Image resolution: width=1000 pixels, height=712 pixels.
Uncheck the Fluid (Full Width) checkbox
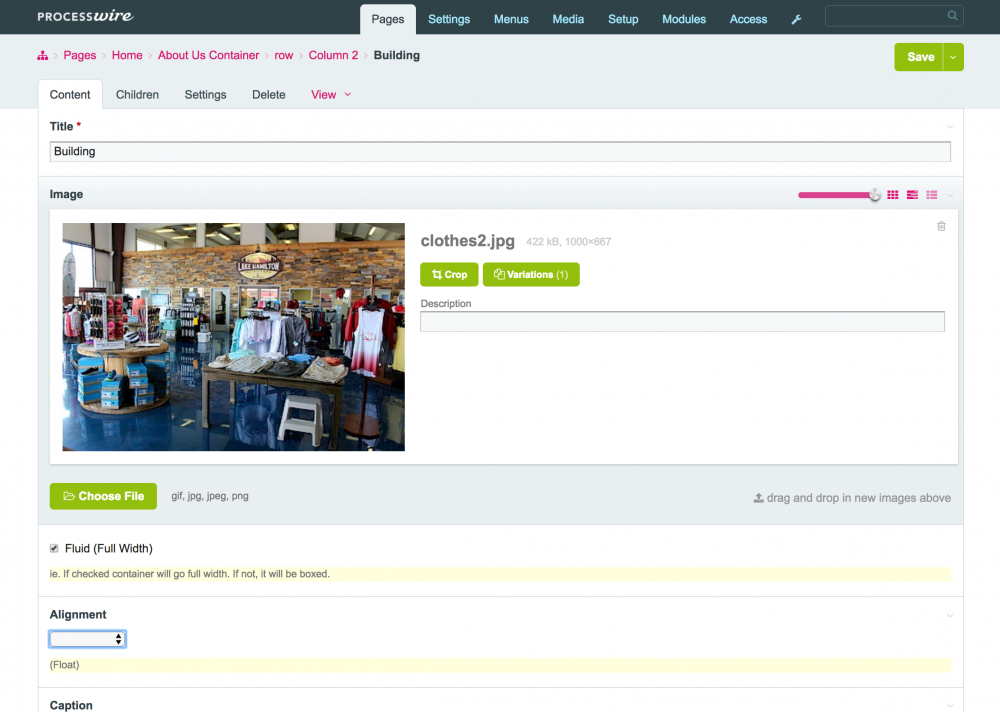point(54,548)
